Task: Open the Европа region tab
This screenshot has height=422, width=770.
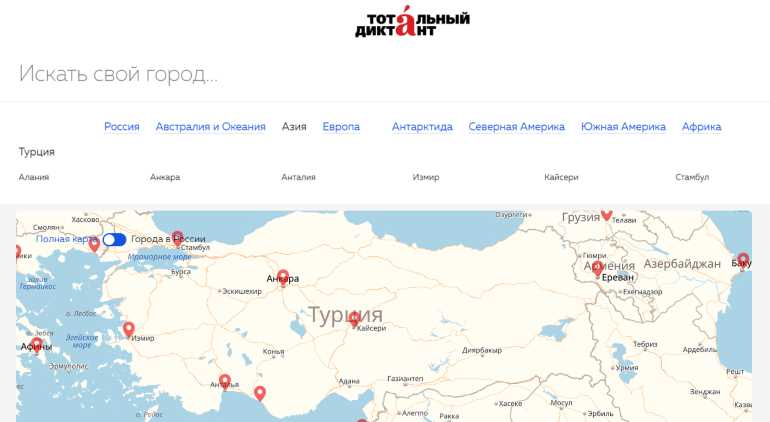Action: click(x=341, y=127)
